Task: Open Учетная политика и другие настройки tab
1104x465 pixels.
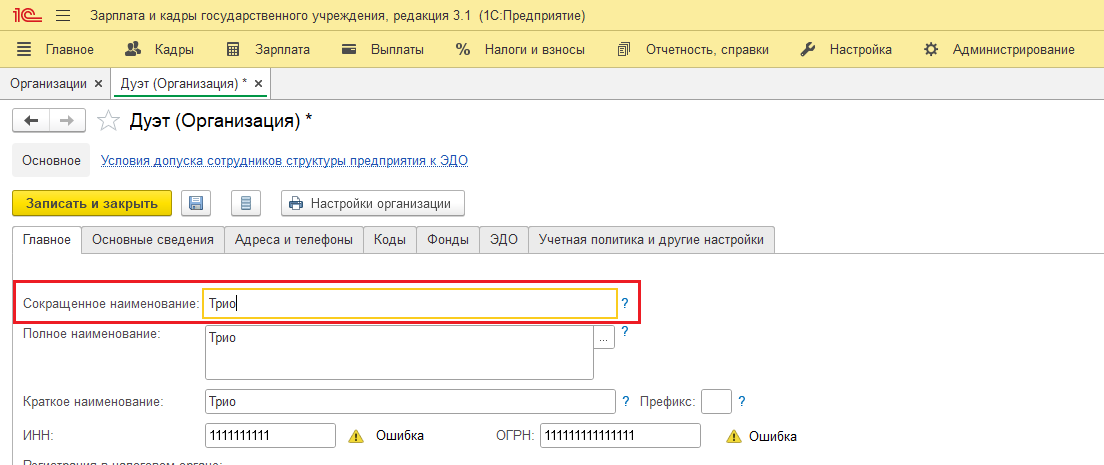Action: (x=651, y=240)
